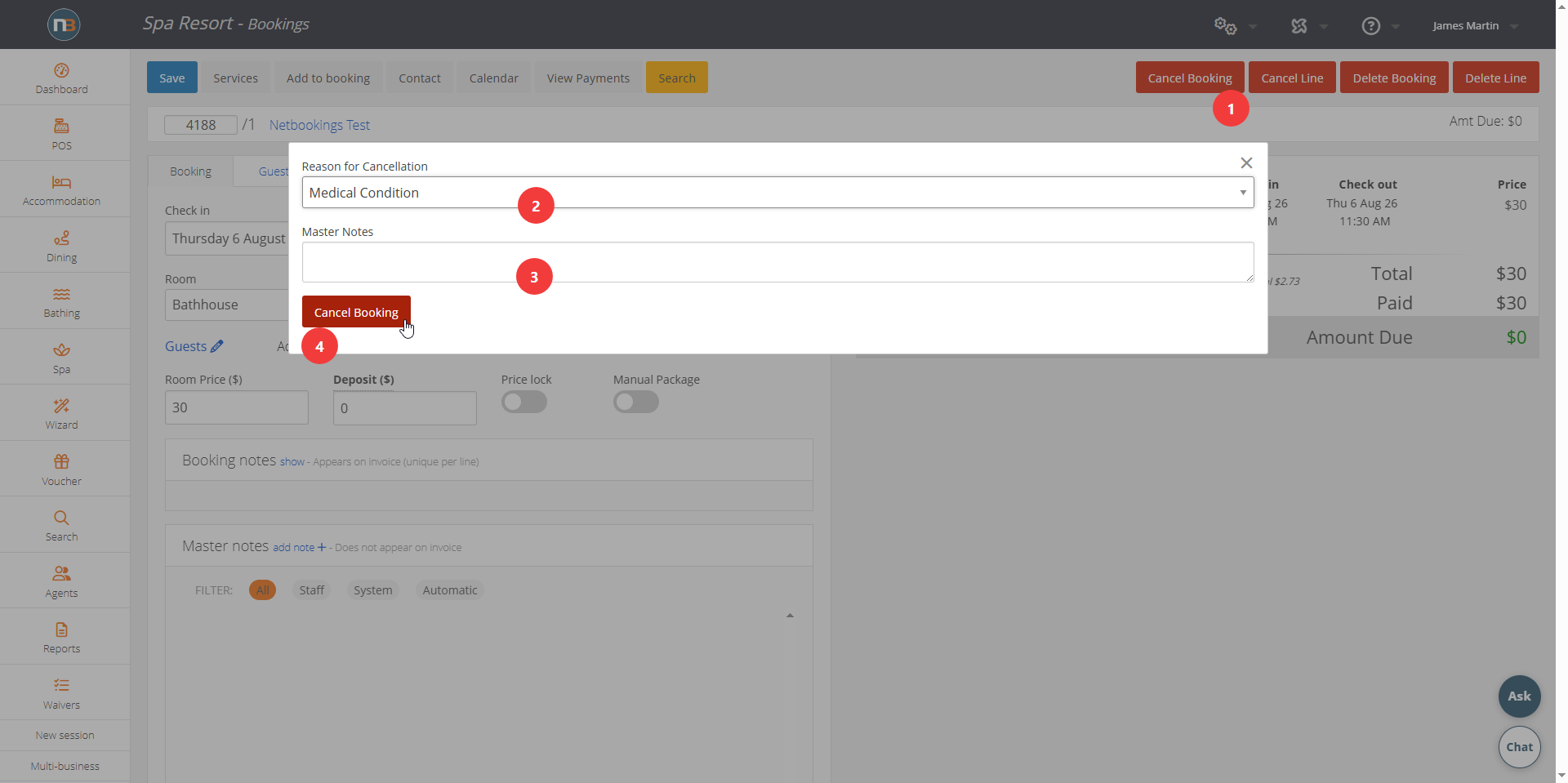Close the cancellation dialog with X
1568x783 pixels.
point(1246,163)
